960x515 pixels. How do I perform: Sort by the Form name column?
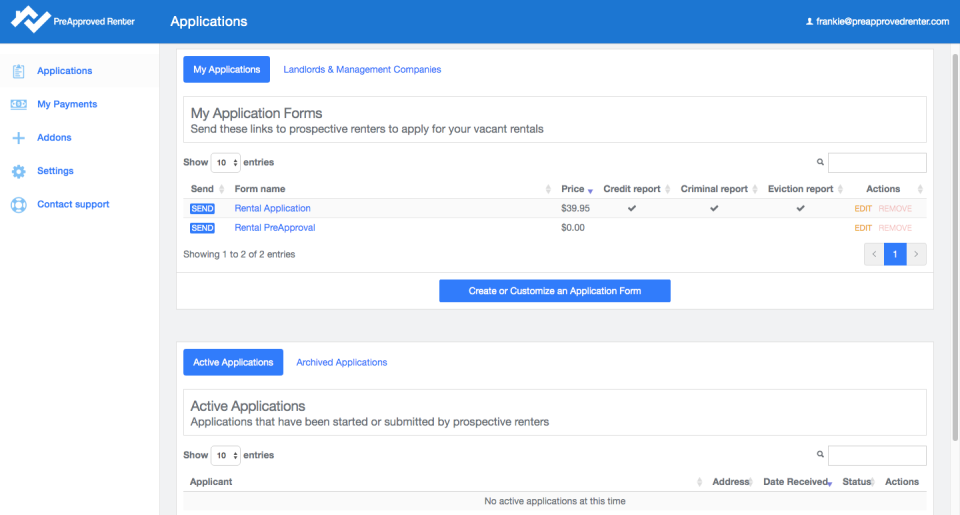click(392, 189)
